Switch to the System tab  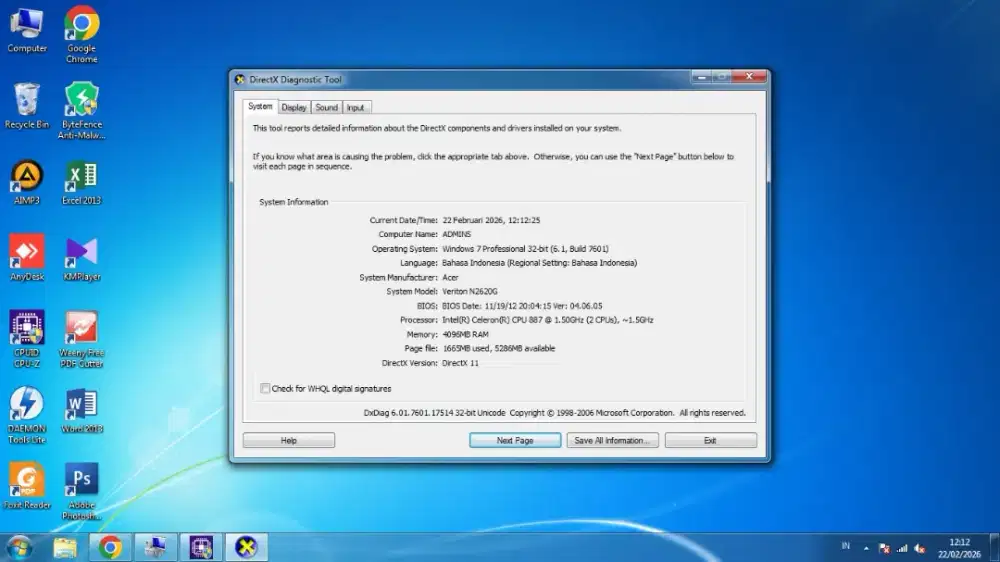260,107
